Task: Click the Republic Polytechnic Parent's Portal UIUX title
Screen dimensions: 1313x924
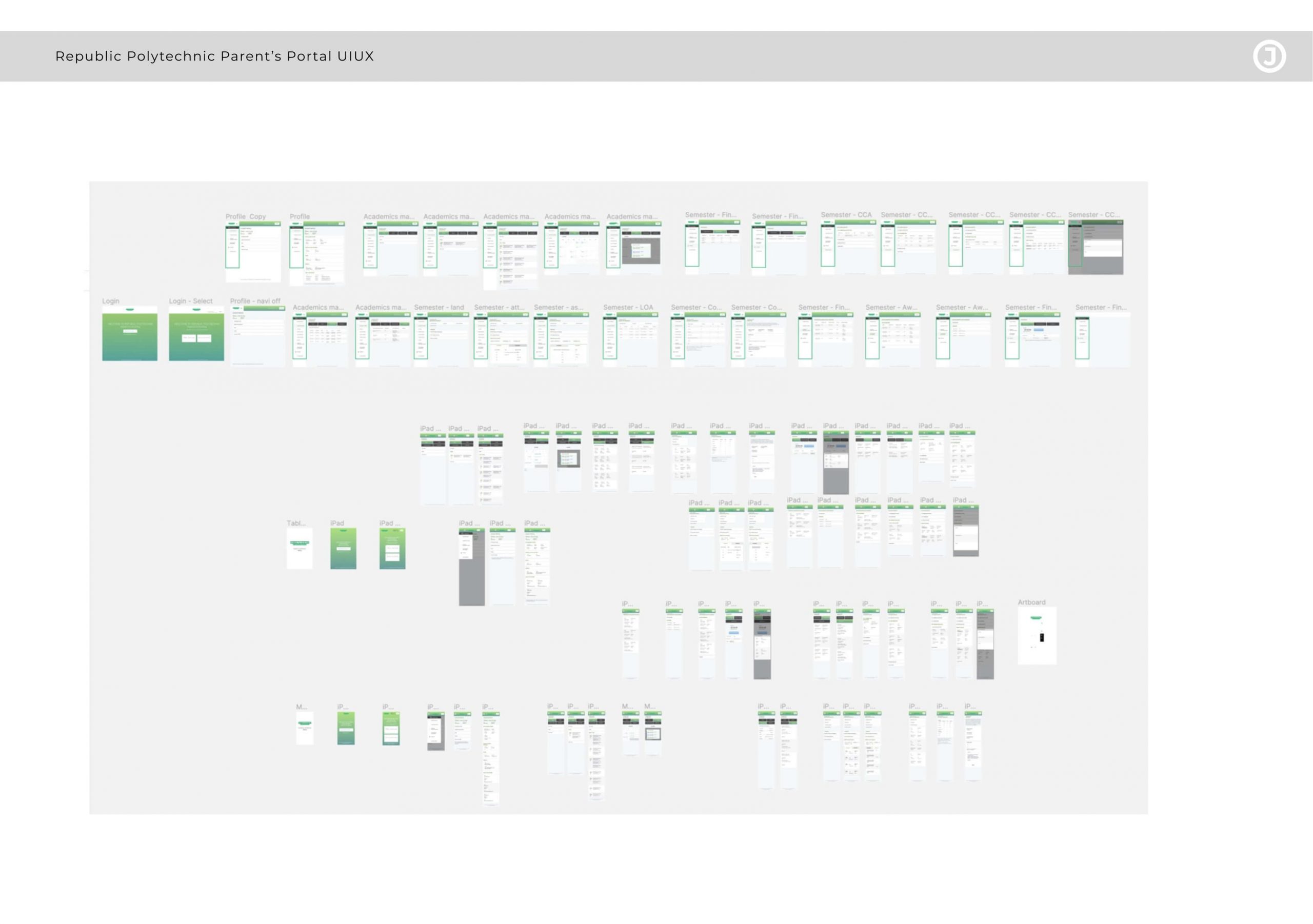Action: click(x=214, y=56)
